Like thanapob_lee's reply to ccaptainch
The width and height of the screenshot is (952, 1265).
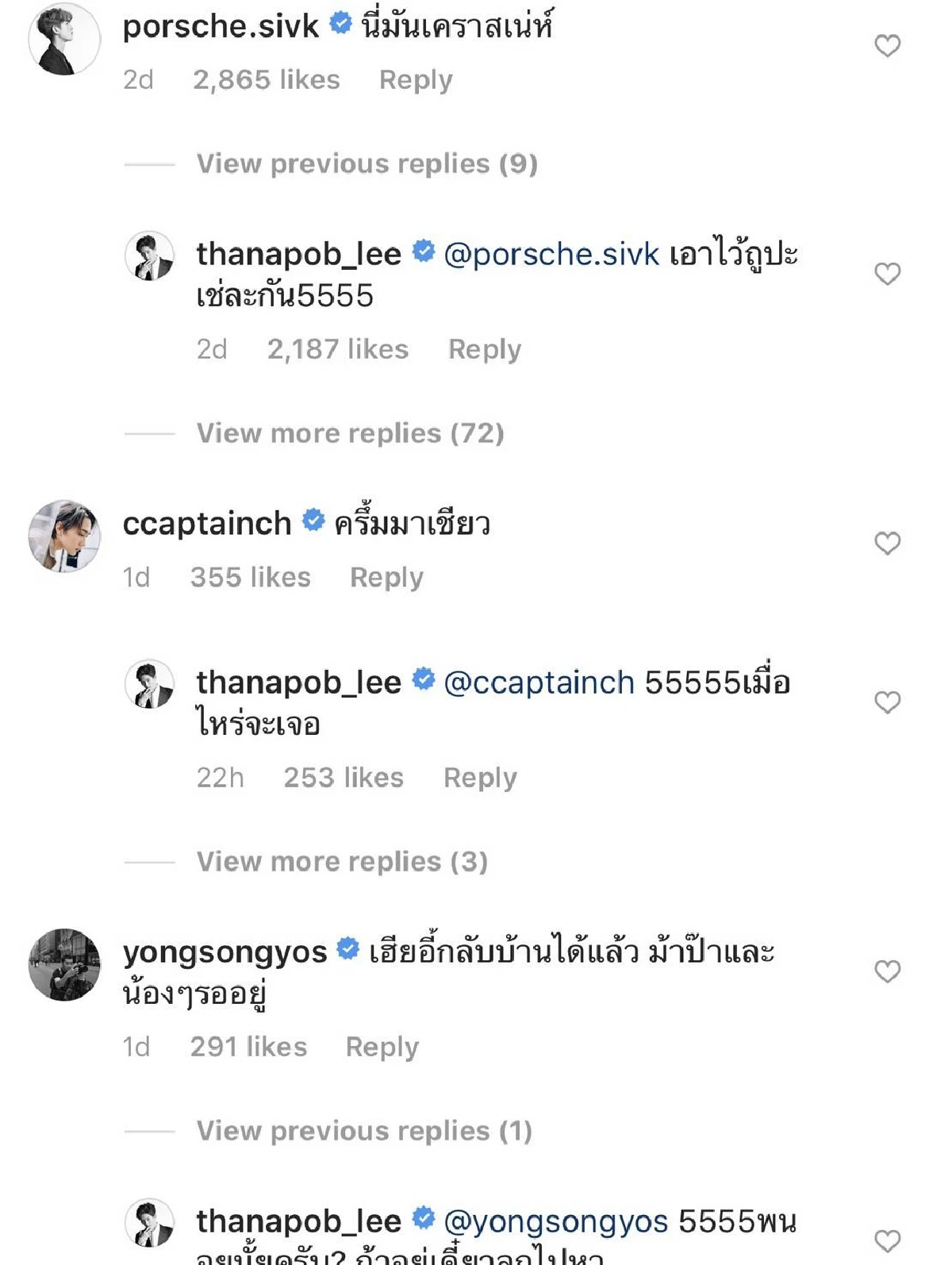point(886,702)
